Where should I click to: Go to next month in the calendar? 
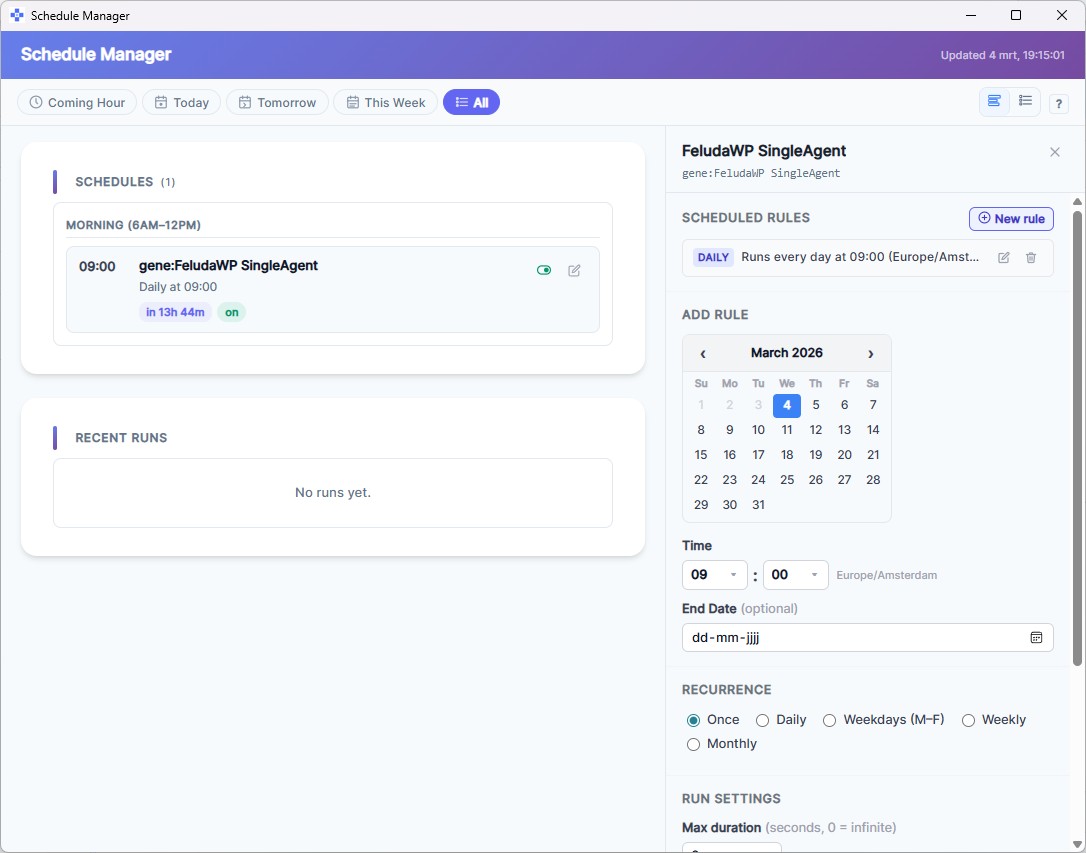(870, 353)
